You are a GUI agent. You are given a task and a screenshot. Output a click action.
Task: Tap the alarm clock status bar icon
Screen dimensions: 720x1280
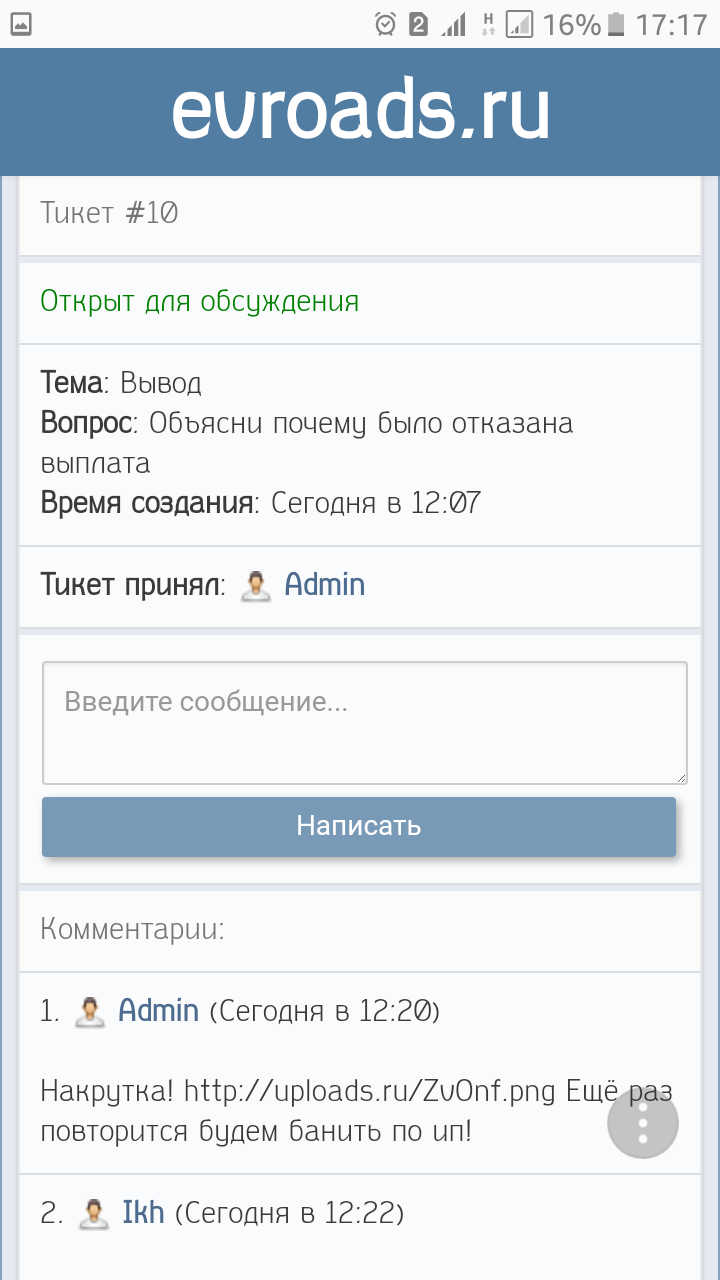(x=385, y=24)
